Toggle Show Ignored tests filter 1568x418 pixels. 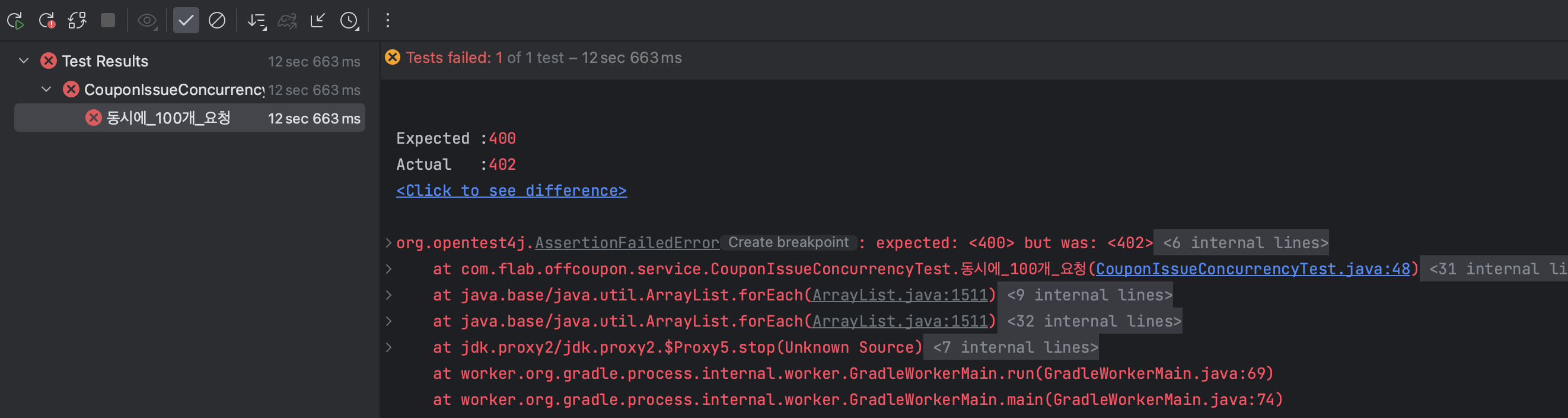click(216, 21)
